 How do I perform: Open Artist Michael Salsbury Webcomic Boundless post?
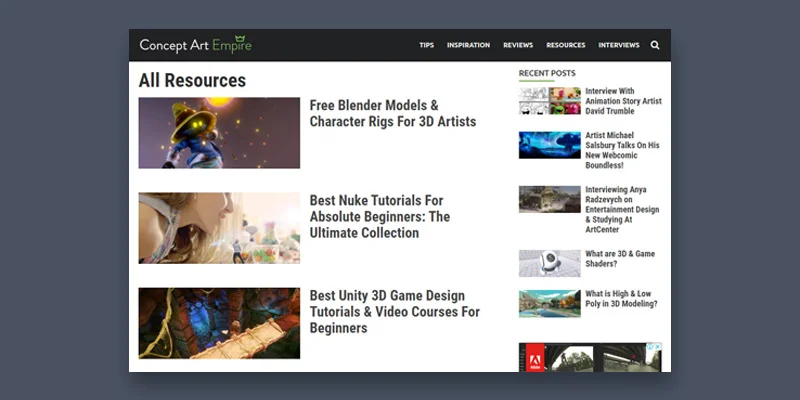[x=622, y=150]
